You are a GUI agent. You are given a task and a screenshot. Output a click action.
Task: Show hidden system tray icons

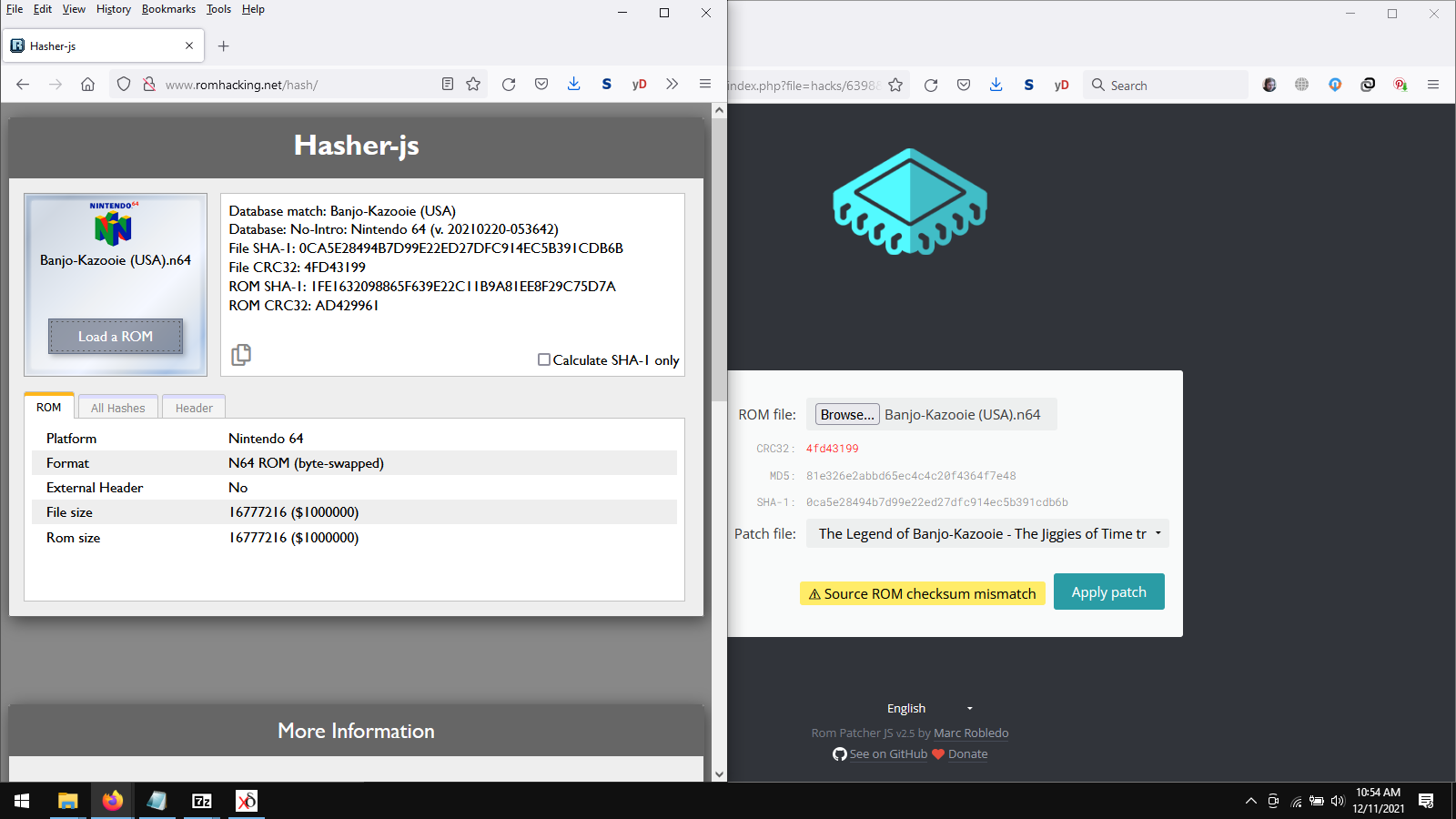(x=1250, y=801)
